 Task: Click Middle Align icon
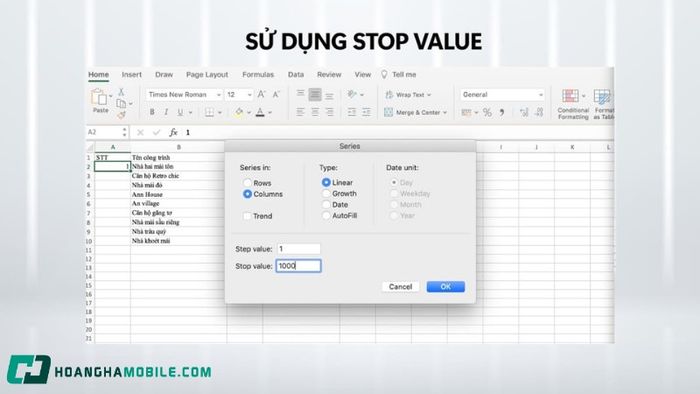pos(315,94)
